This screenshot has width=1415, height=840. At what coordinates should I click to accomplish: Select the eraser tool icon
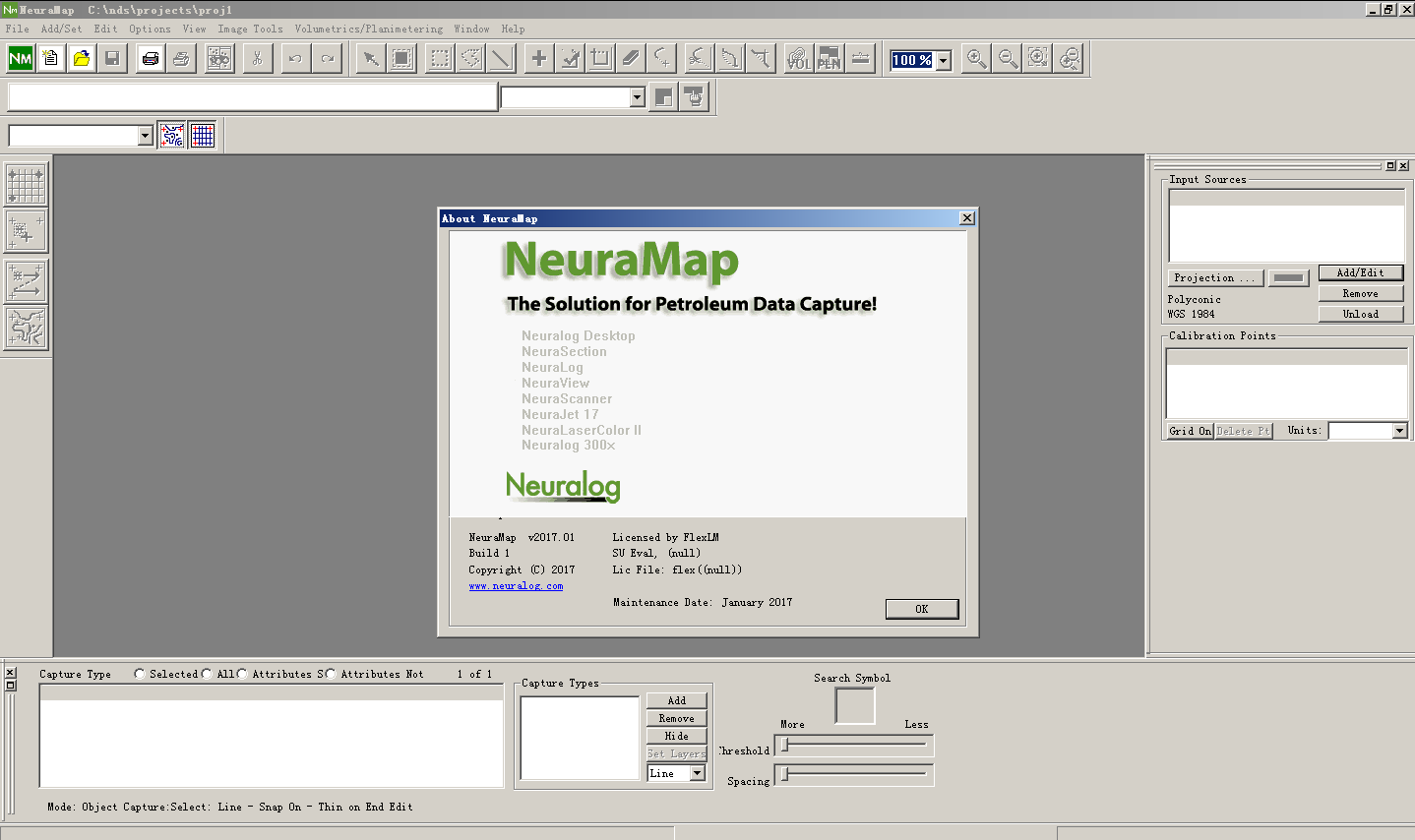coord(631,59)
